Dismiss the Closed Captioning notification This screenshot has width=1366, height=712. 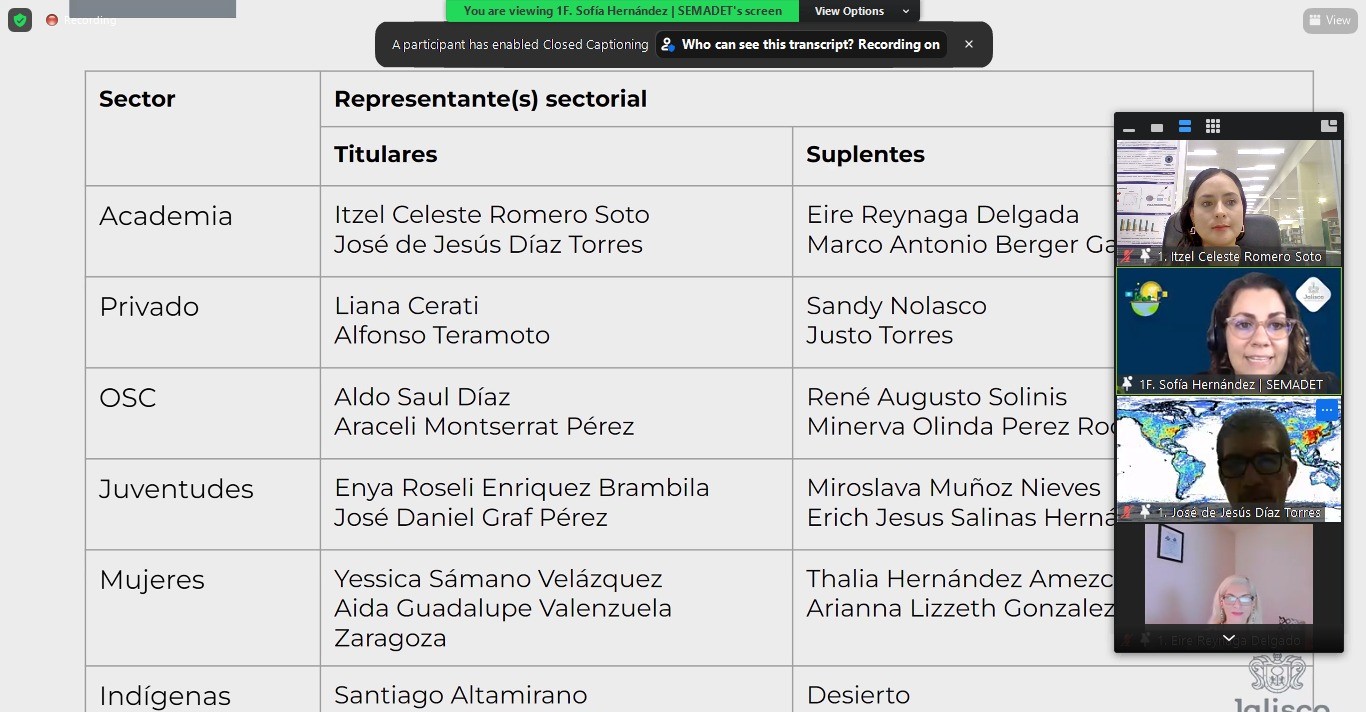pyautogui.click(x=968, y=45)
